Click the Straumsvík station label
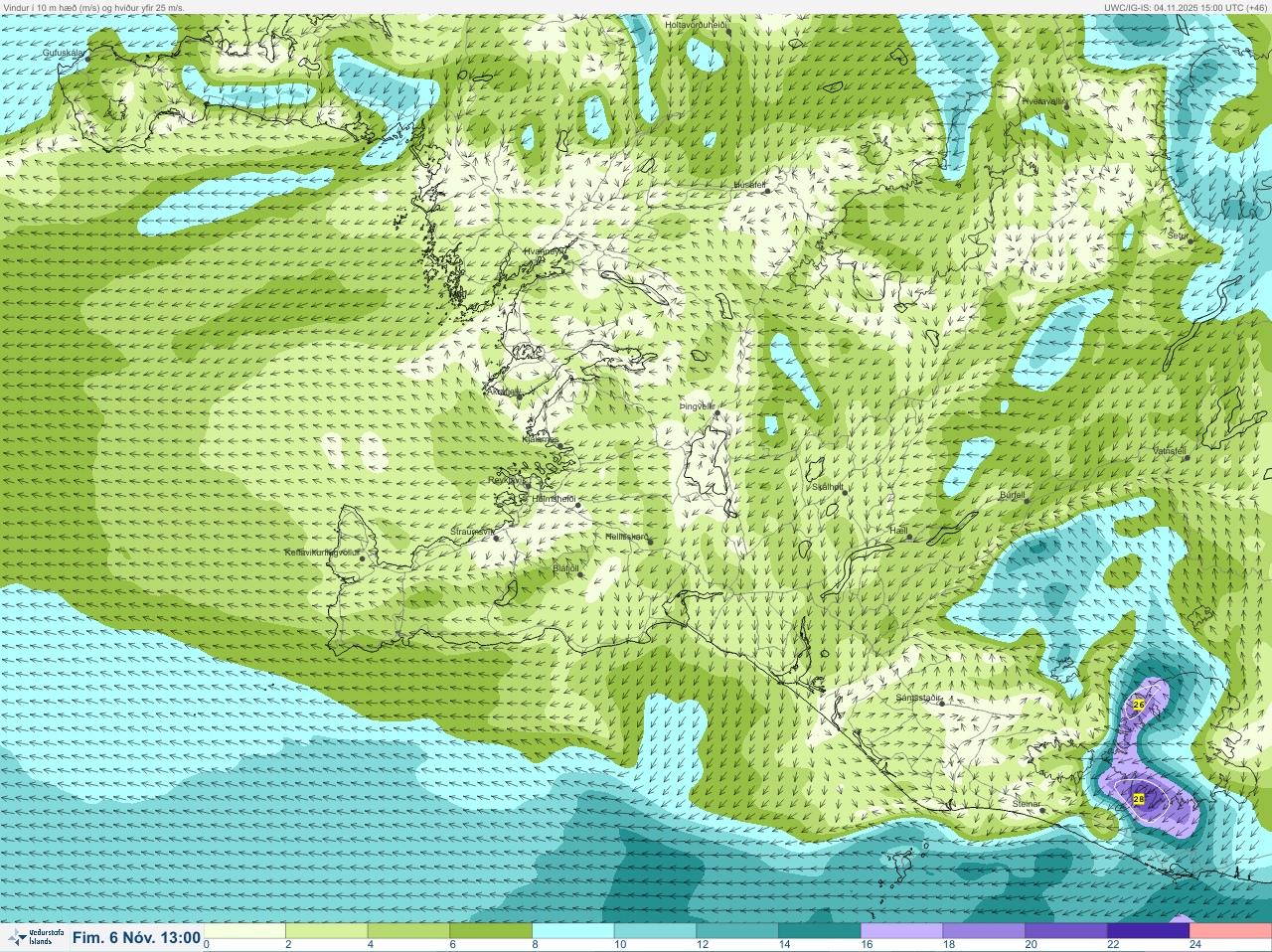Screen dimensions: 1272x952 [x=472, y=533]
